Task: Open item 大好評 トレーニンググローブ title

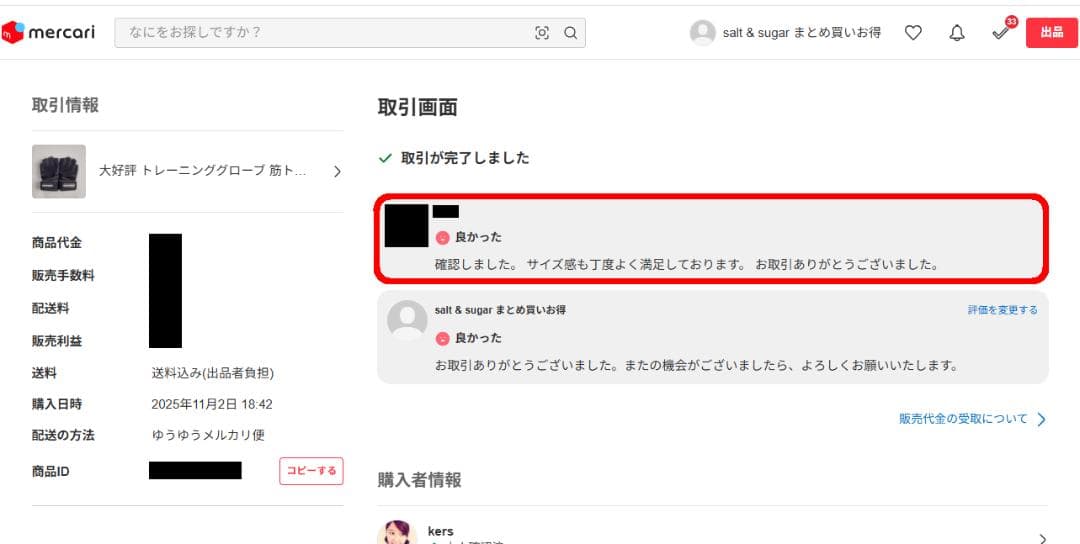Action: tap(202, 171)
